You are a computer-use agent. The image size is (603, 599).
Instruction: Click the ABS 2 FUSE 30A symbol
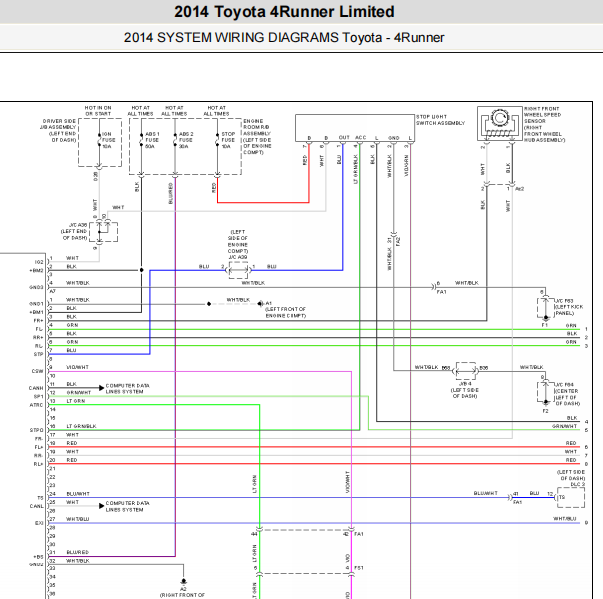pyautogui.click(x=175, y=140)
